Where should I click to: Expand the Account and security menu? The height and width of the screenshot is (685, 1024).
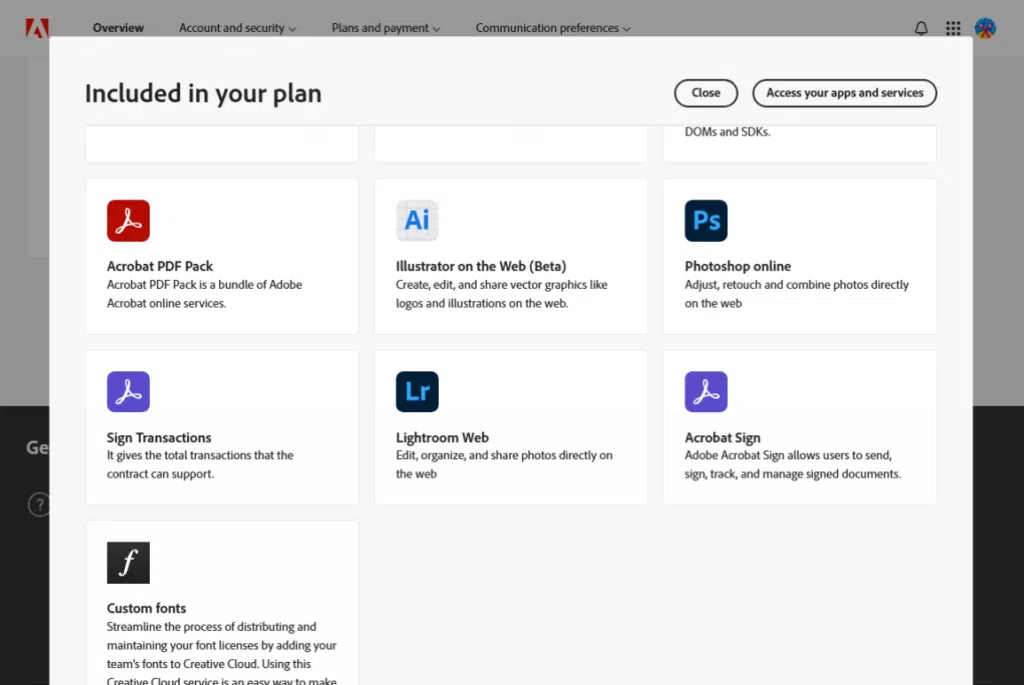coord(237,28)
